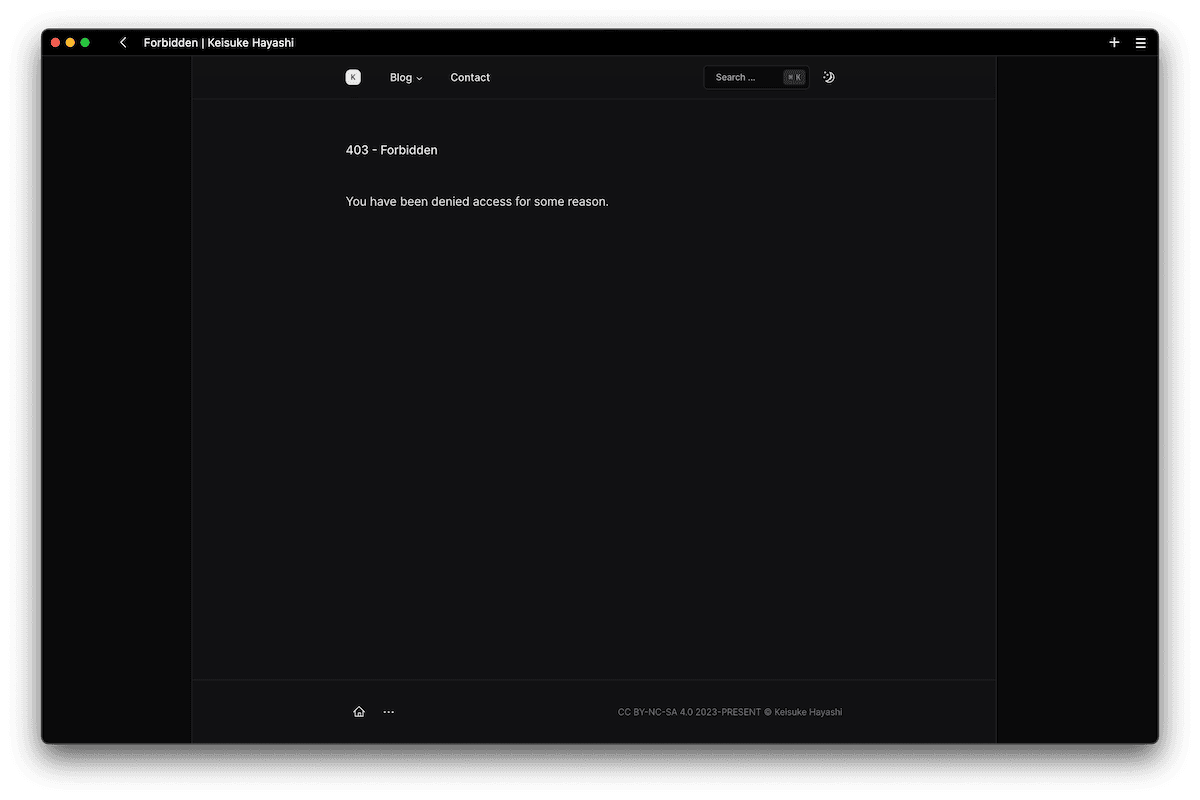The image size is (1200, 800).
Task: Click the ⌘K shortcut badge
Action: (794, 77)
